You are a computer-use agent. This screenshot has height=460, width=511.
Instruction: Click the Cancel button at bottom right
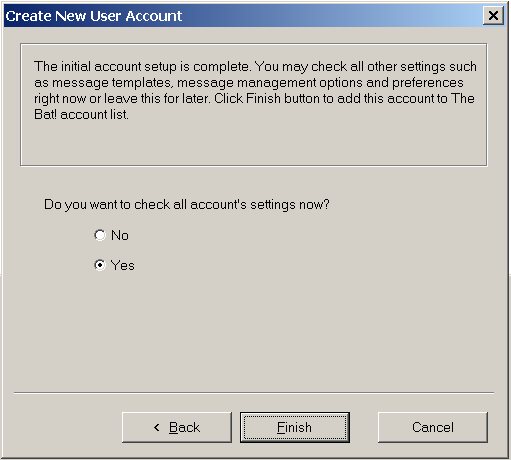(433, 427)
